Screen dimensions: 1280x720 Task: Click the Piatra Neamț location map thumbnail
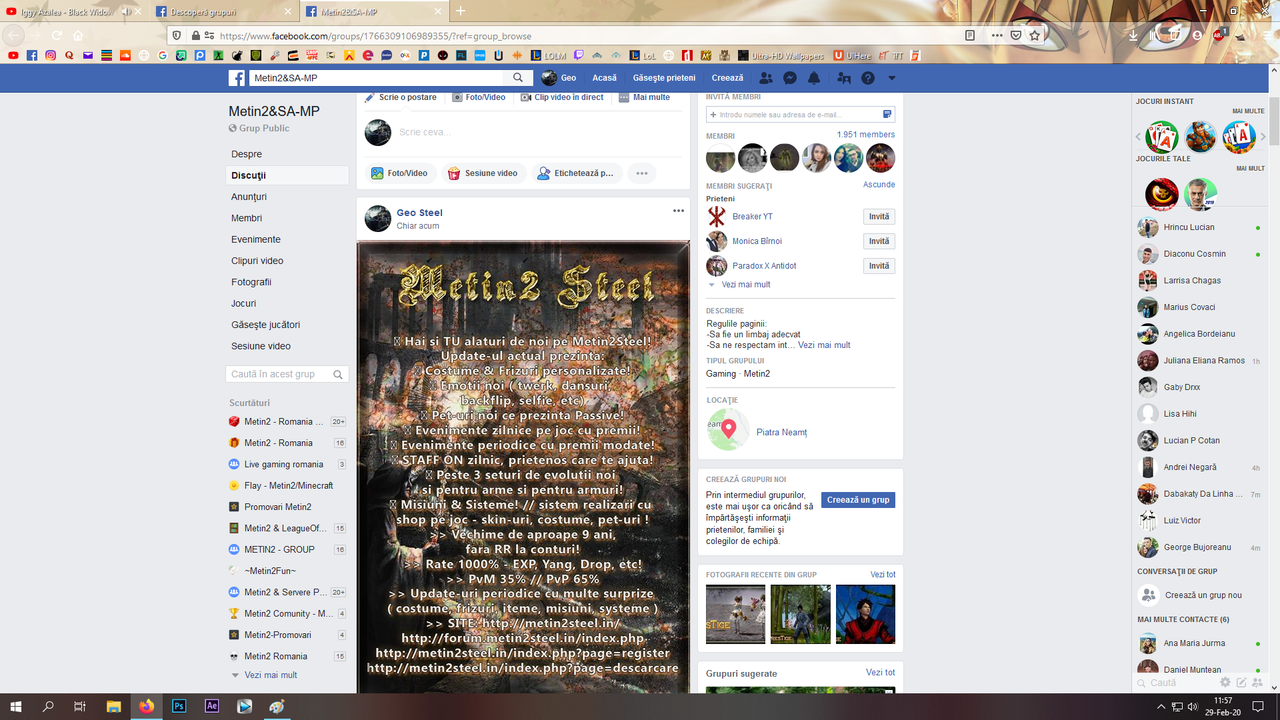[x=728, y=429]
